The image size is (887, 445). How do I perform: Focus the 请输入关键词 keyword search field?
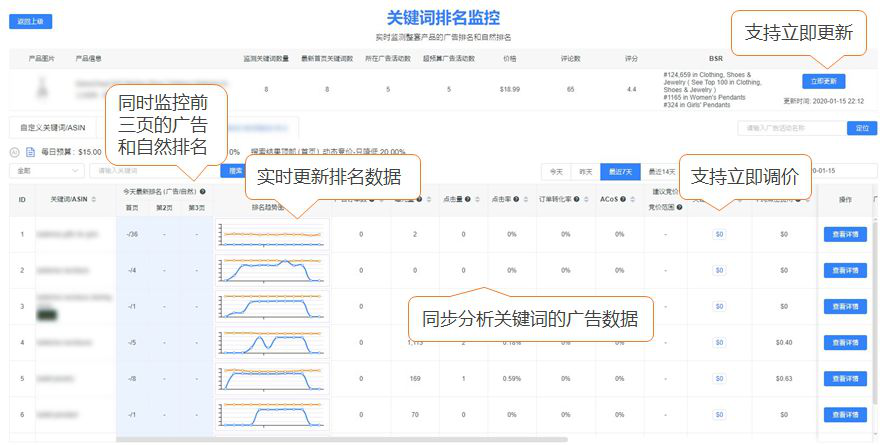click(x=154, y=170)
